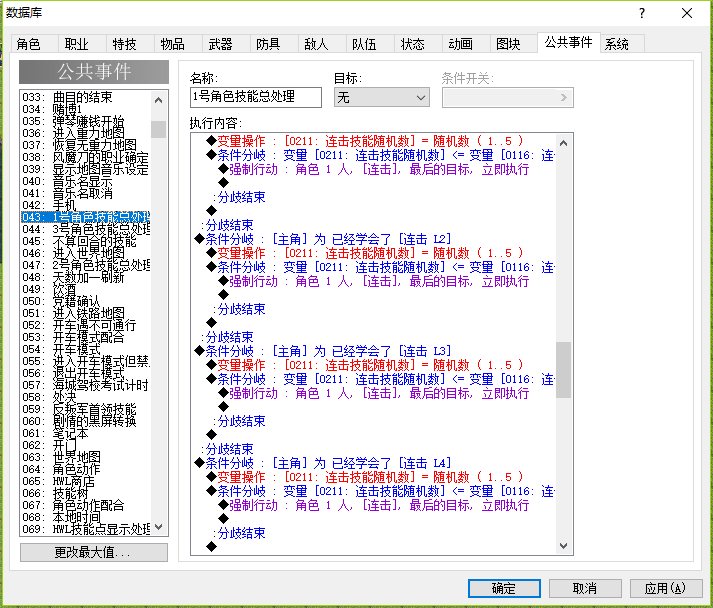Viewport: 713px width, 608px height.
Task: Select event 060: 剧情的黑屏转换
Action: [x=86, y=421]
